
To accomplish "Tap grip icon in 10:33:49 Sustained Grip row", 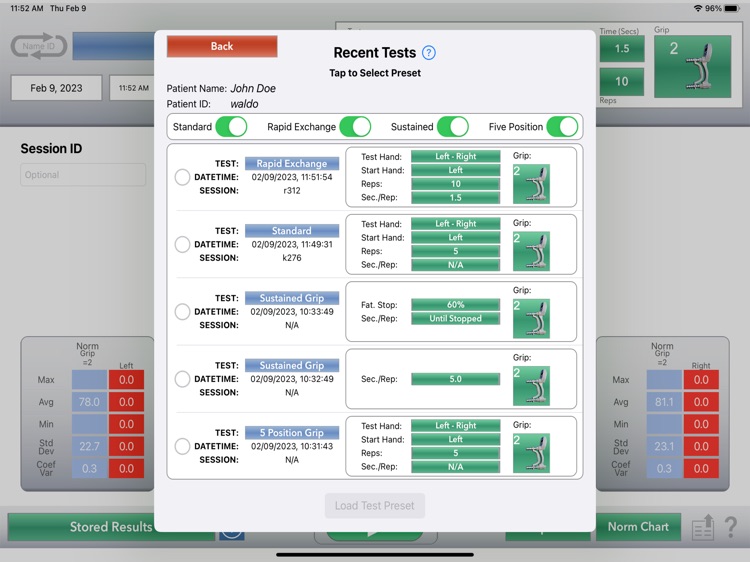I will click(x=531, y=319).
